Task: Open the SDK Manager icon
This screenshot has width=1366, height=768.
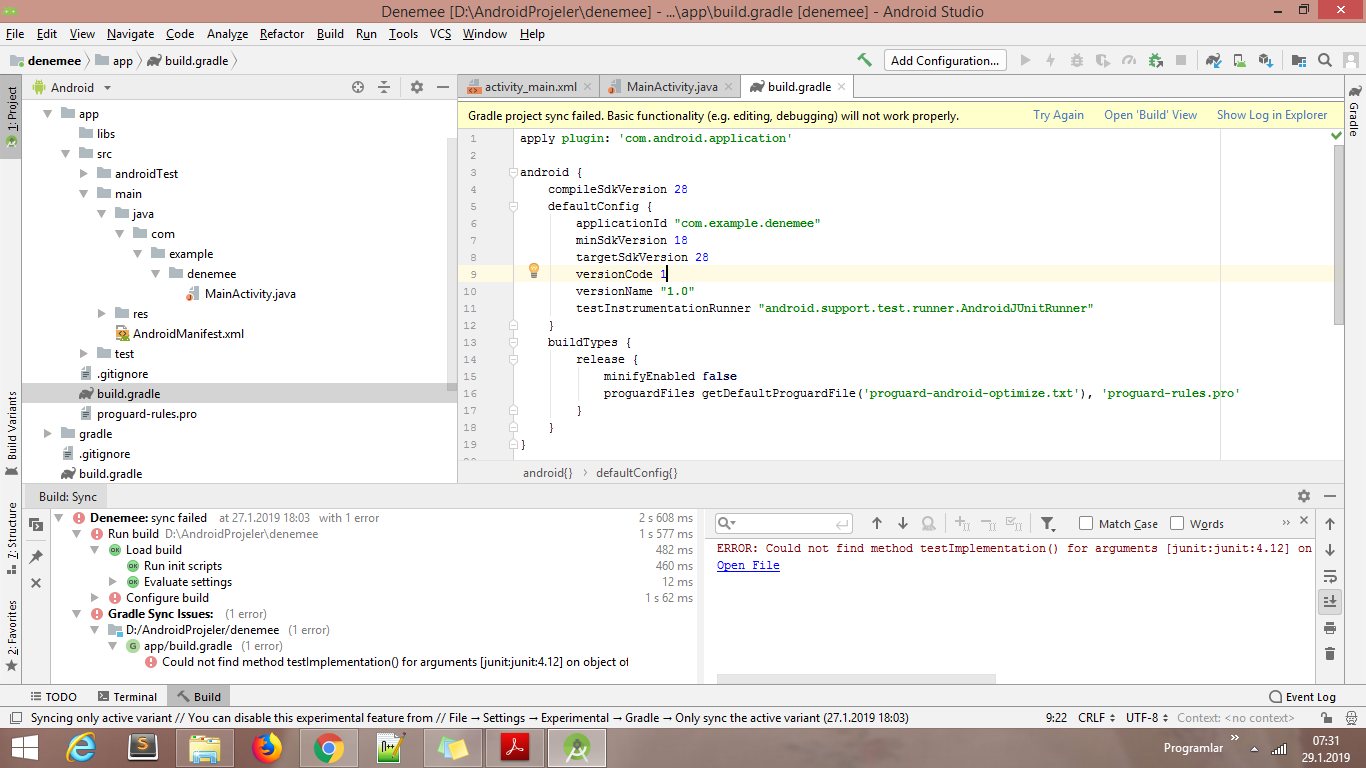Action: pyautogui.click(x=1265, y=60)
